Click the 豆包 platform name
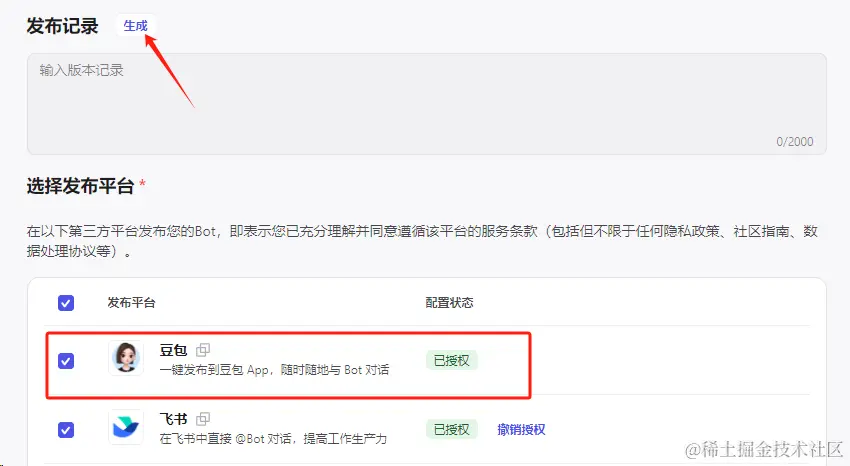 tap(173, 350)
